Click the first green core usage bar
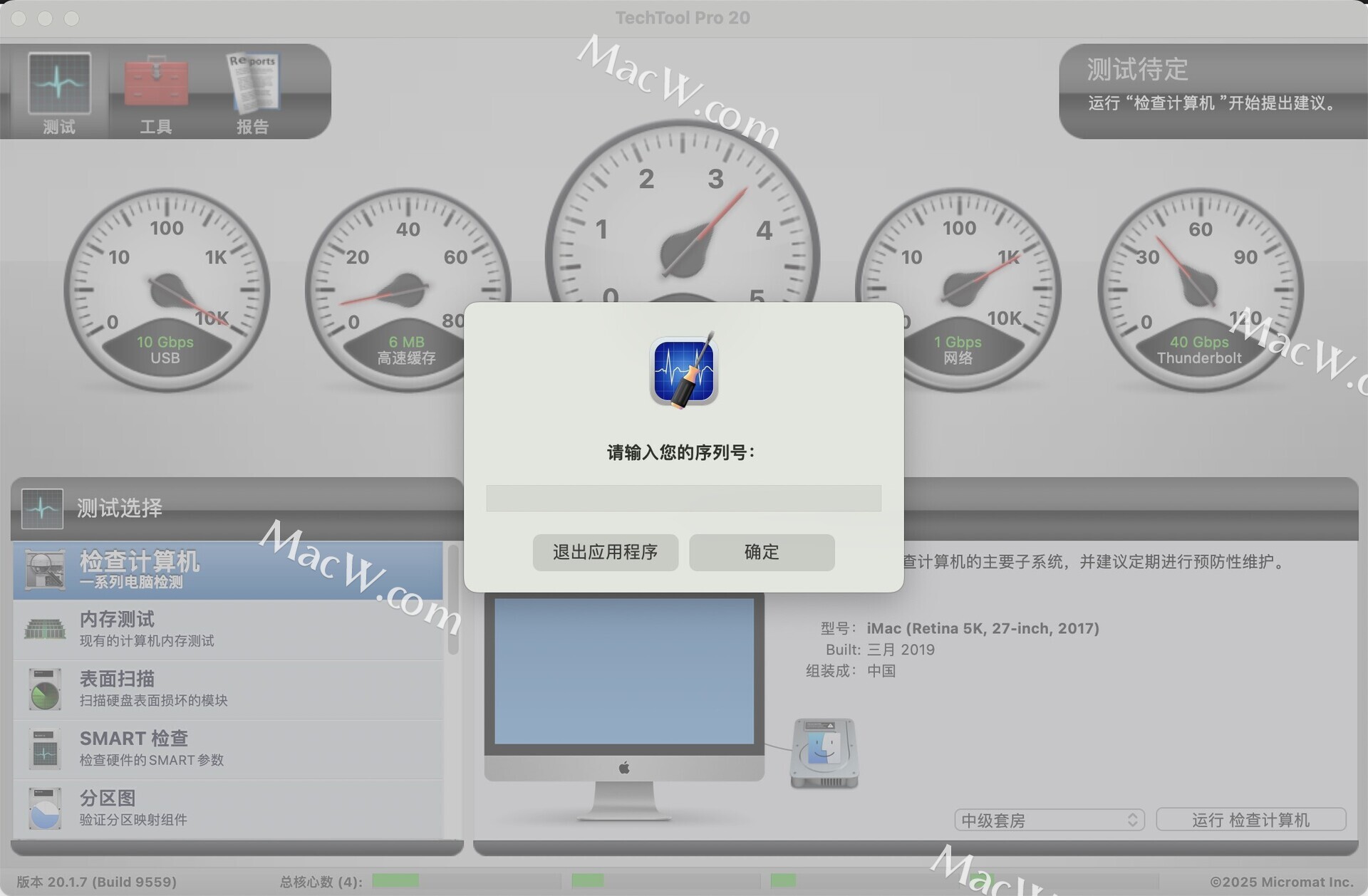 pos(395,881)
